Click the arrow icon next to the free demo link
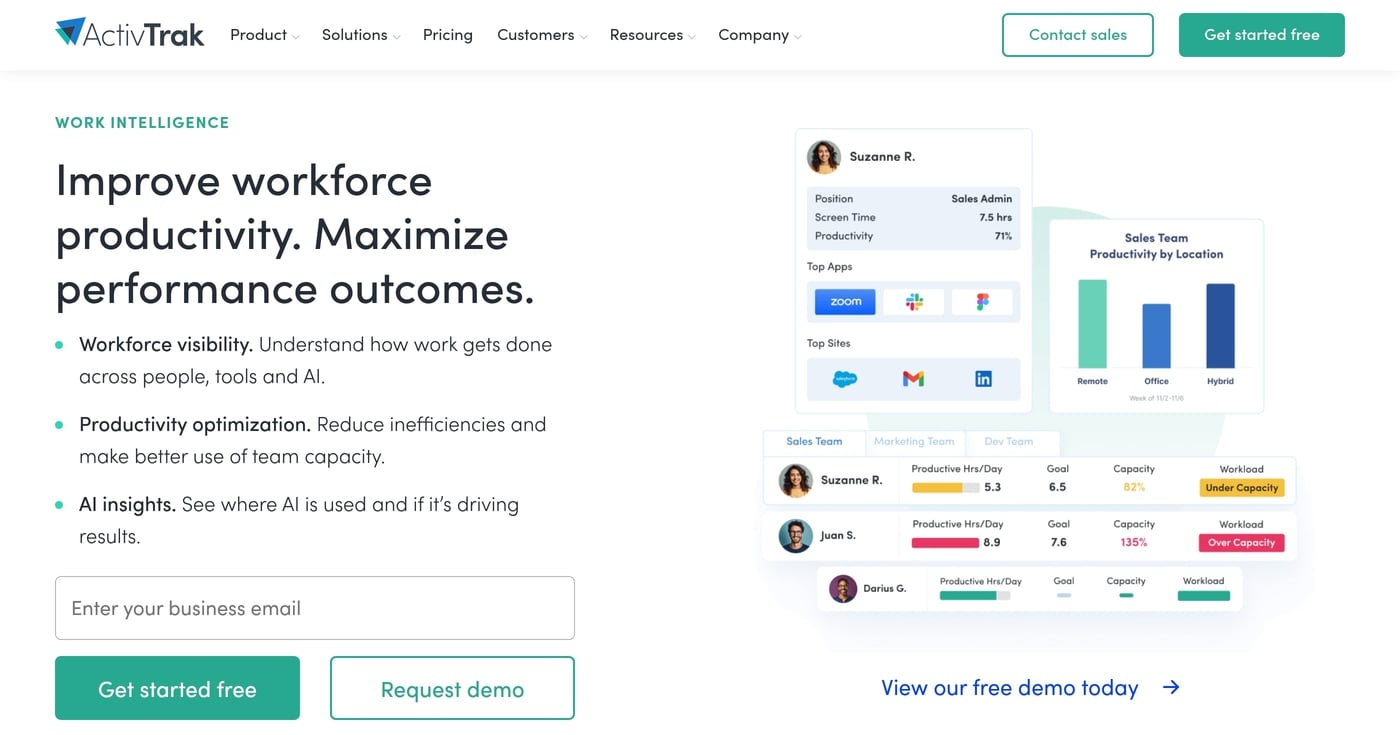This screenshot has width=1400, height=735. point(1171,687)
